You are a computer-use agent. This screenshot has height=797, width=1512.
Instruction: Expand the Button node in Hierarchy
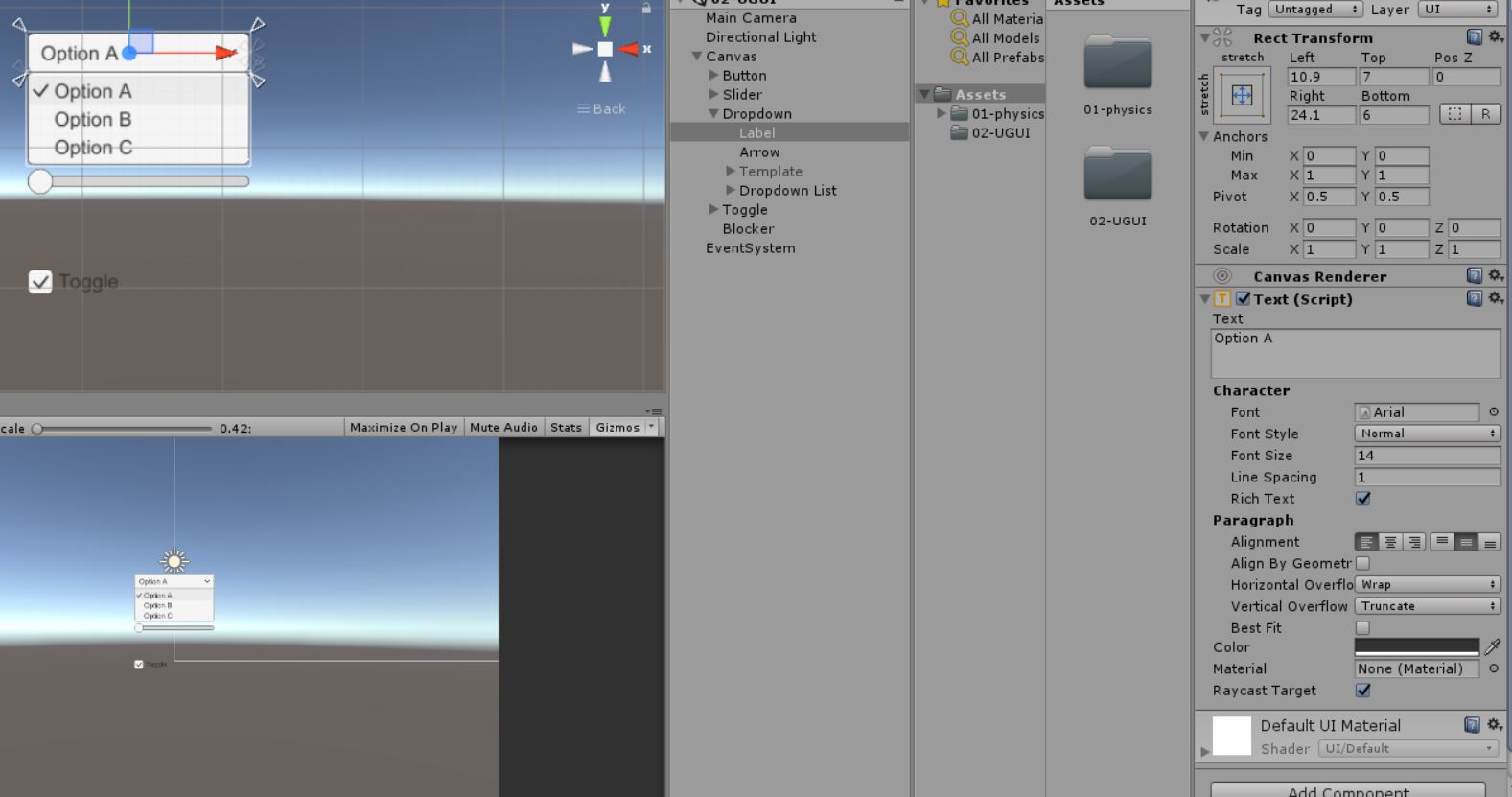click(x=713, y=75)
